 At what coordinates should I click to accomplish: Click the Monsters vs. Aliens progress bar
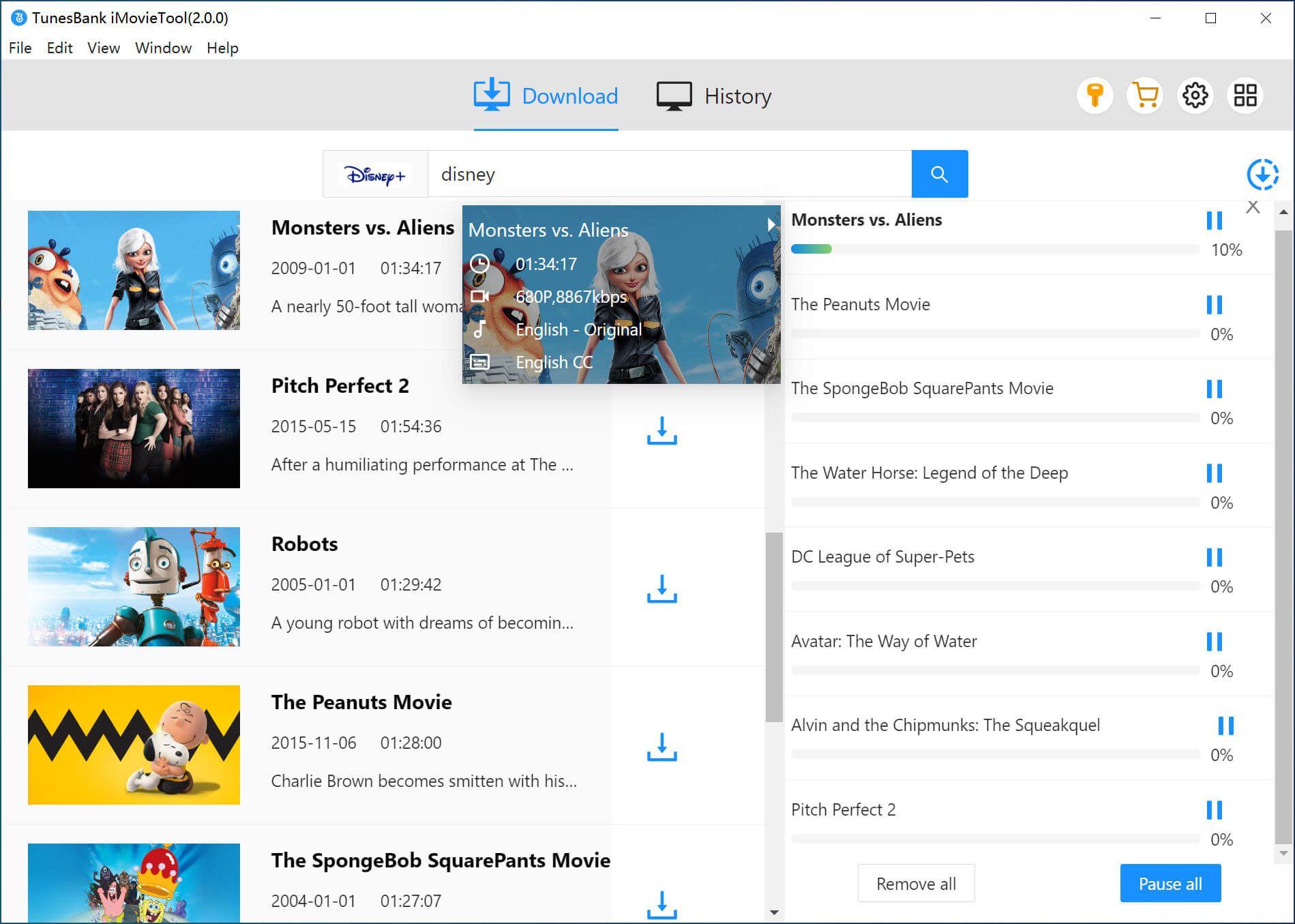994,250
